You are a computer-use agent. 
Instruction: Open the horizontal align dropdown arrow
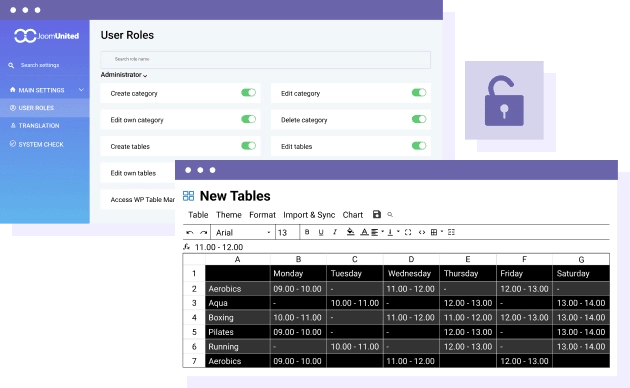(382, 231)
